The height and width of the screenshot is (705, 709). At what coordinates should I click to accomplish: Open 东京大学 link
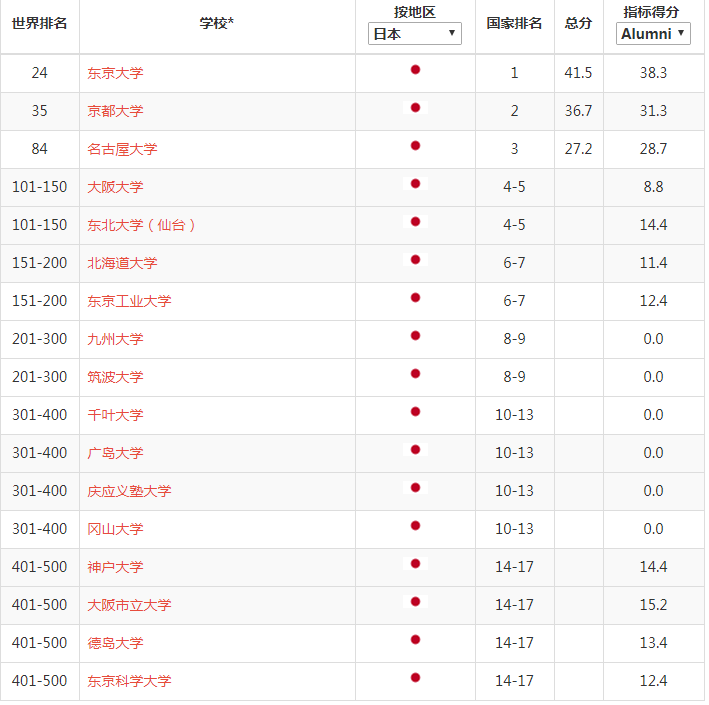[115, 73]
